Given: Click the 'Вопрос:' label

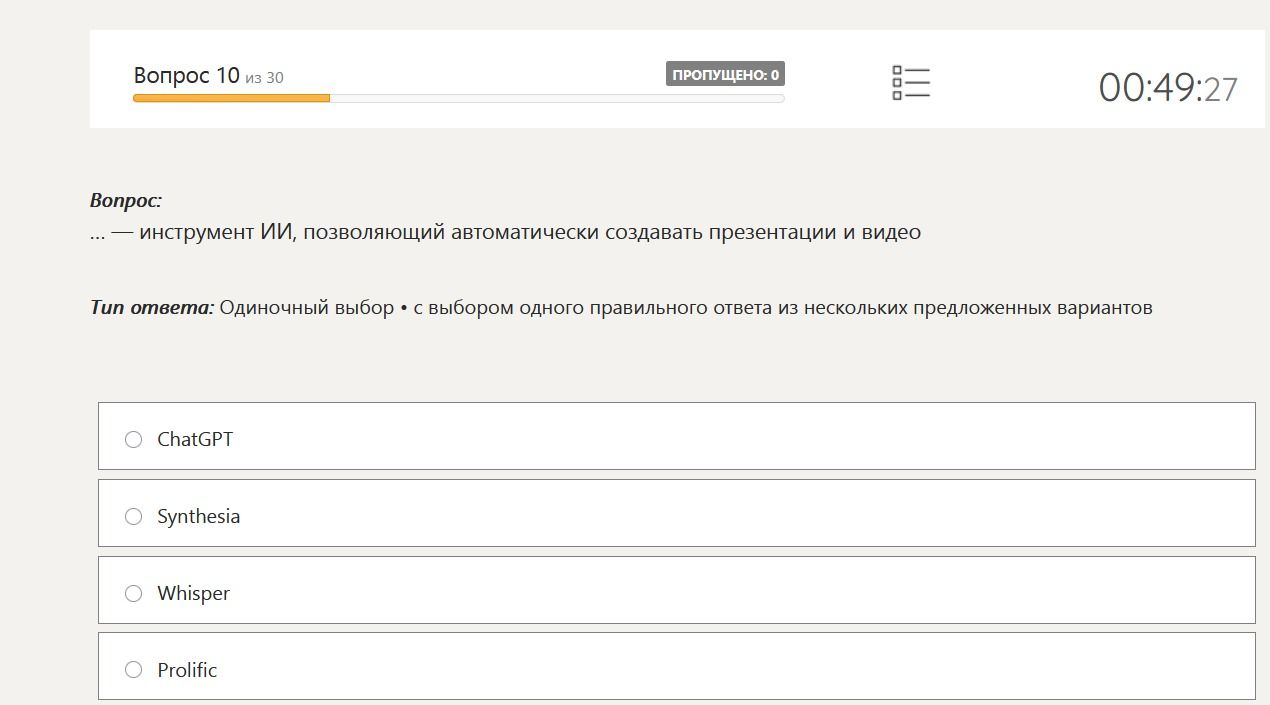Looking at the screenshot, I should [126, 200].
